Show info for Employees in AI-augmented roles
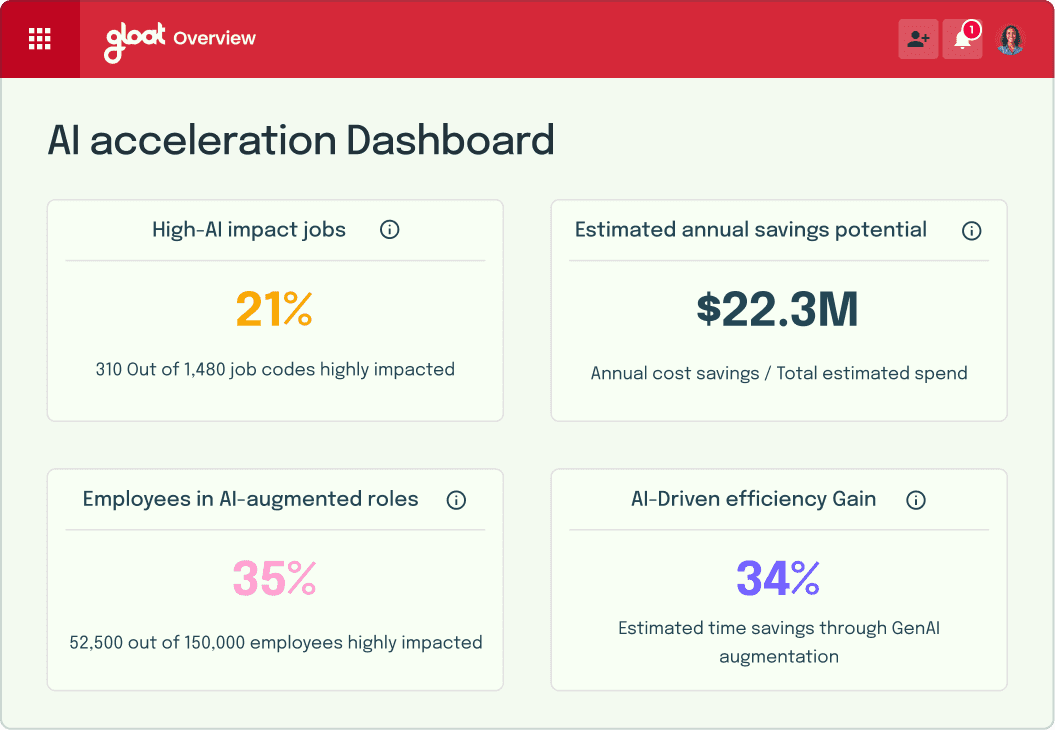The image size is (1055, 730). tap(456, 500)
